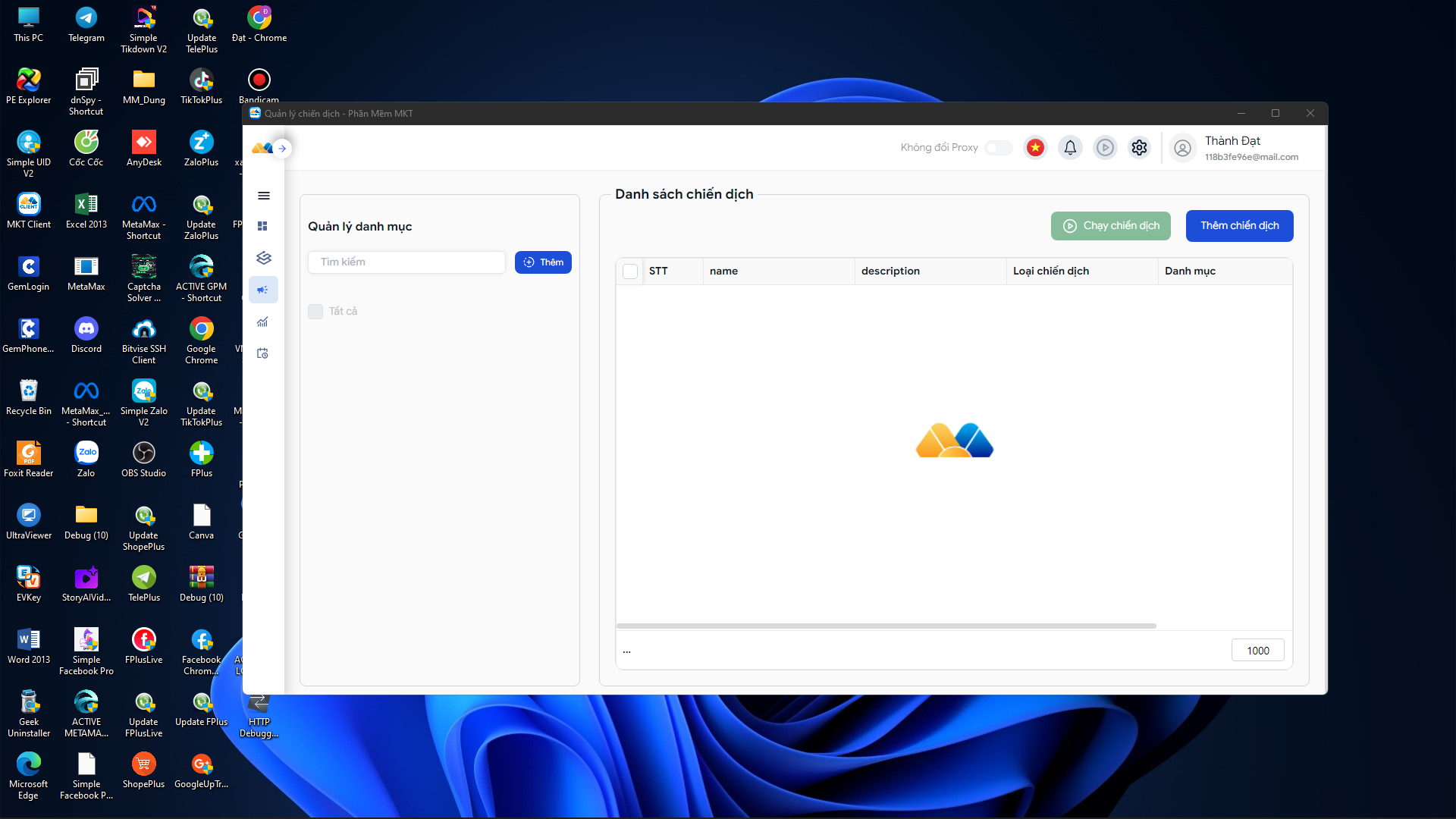The width and height of the screenshot is (1456, 819).
Task: Open the statistics chart icon in sidebar
Action: 263,322
